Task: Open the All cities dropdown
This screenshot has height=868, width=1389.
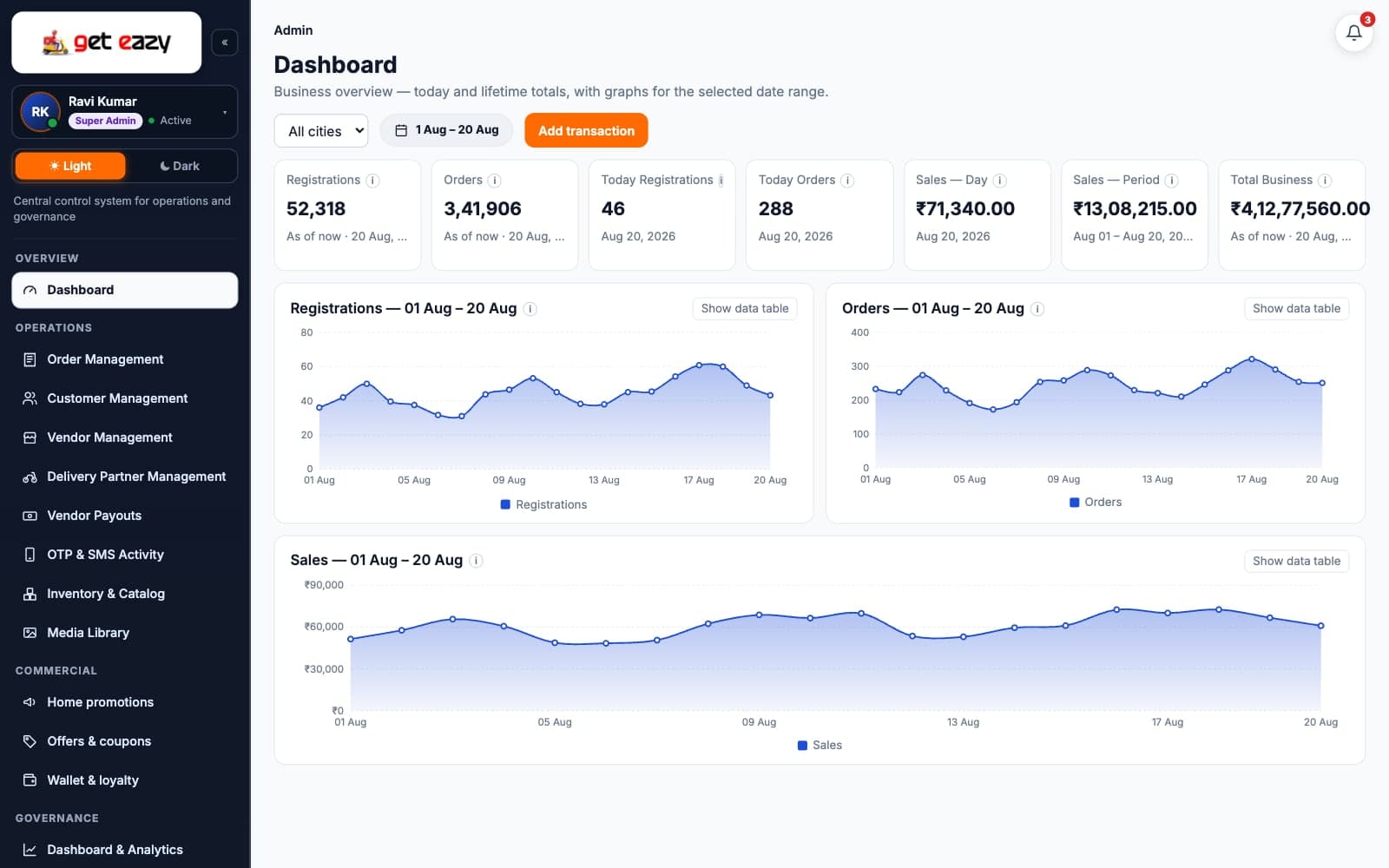Action: tap(321, 131)
